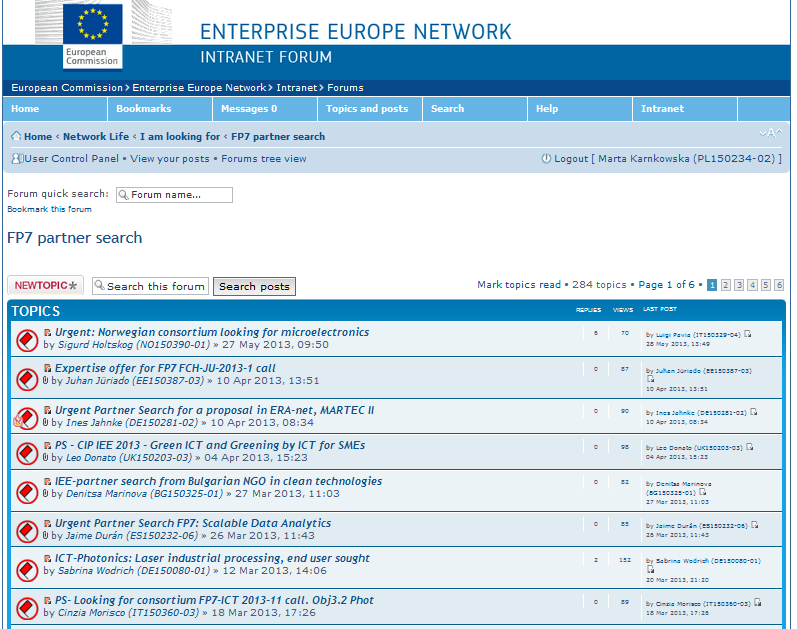The image size is (797, 629).
Task: Click new post icon before Urgent Norwegian consortium title
Action: point(47,333)
